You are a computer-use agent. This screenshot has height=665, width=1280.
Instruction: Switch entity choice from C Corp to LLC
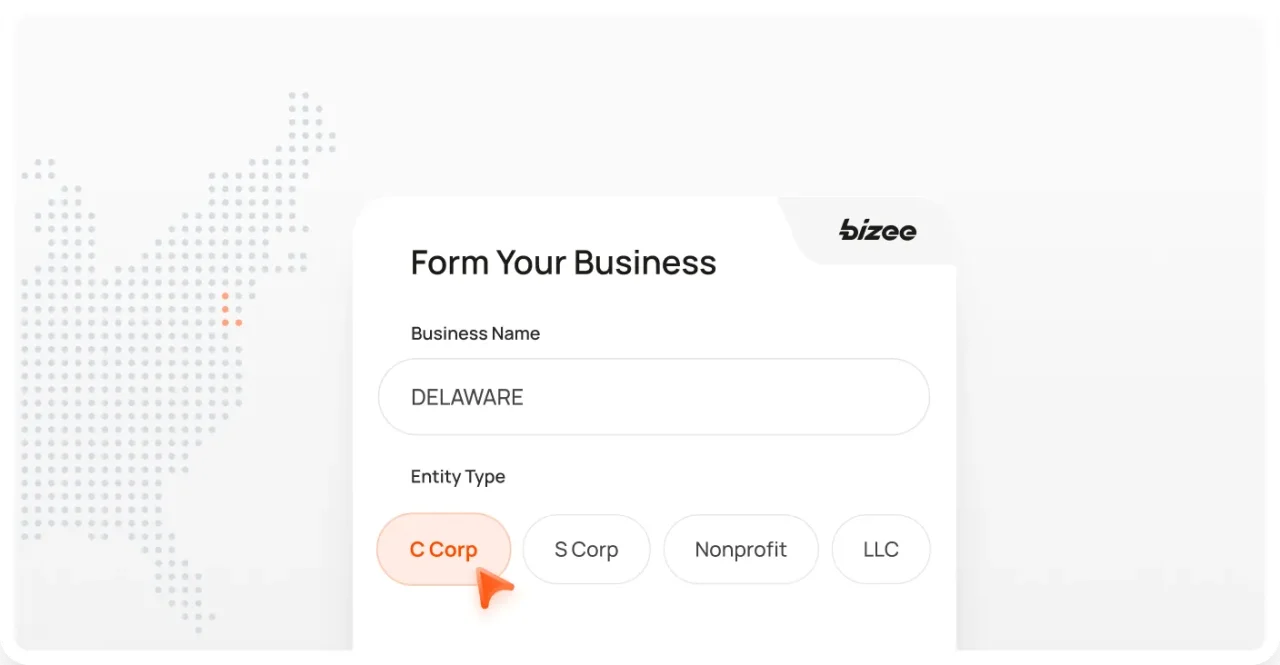pos(880,549)
